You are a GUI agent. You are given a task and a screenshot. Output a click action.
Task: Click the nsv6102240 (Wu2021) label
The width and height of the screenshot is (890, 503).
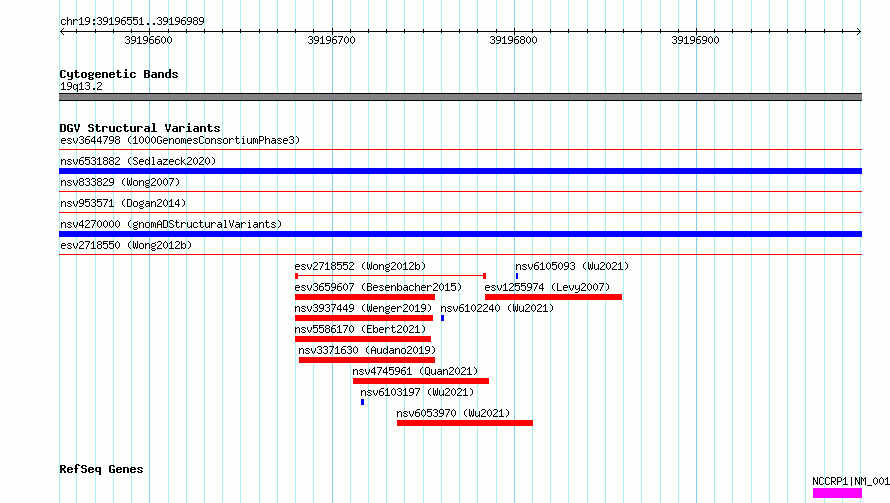(x=497, y=308)
